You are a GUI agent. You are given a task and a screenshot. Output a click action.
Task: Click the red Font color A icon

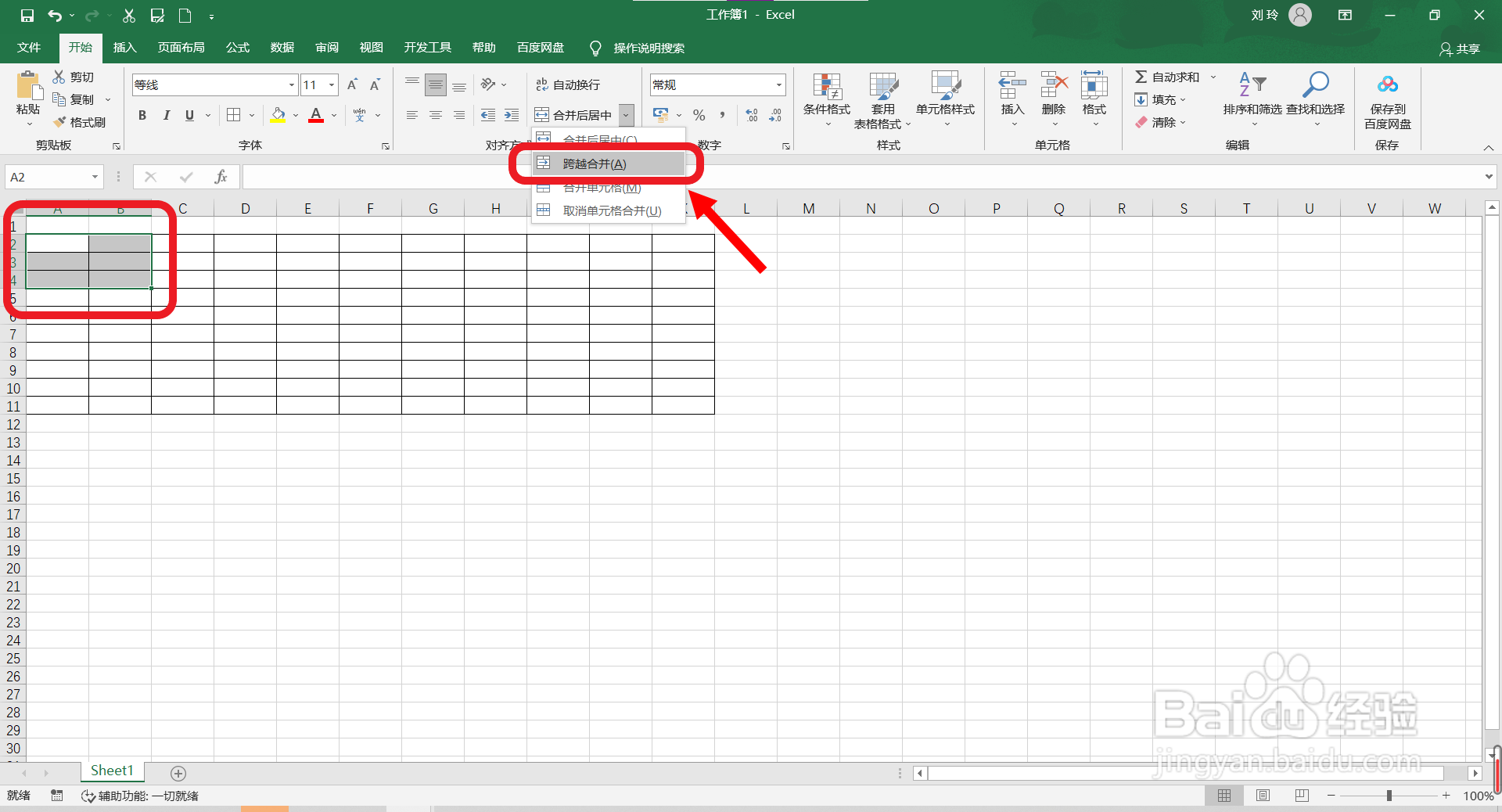pos(316,115)
